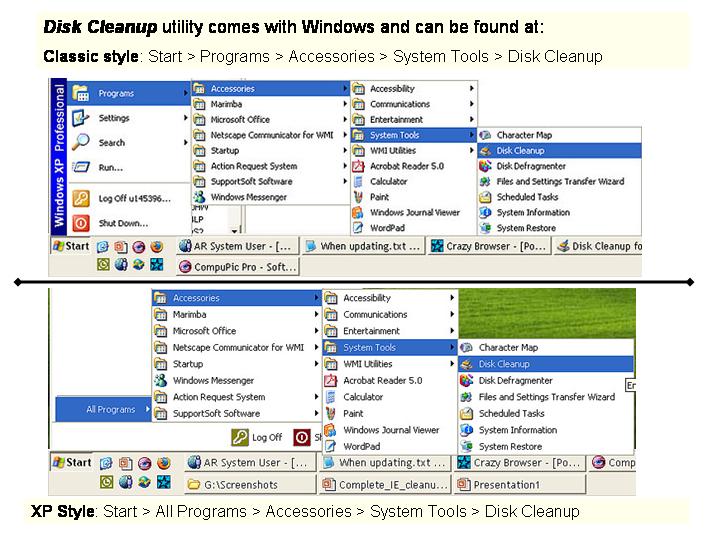This screenshot has height=540, width=720.
Task: Select Disk Cleanup in XP-style System Tools menu
Action: (x=546, y=364)
